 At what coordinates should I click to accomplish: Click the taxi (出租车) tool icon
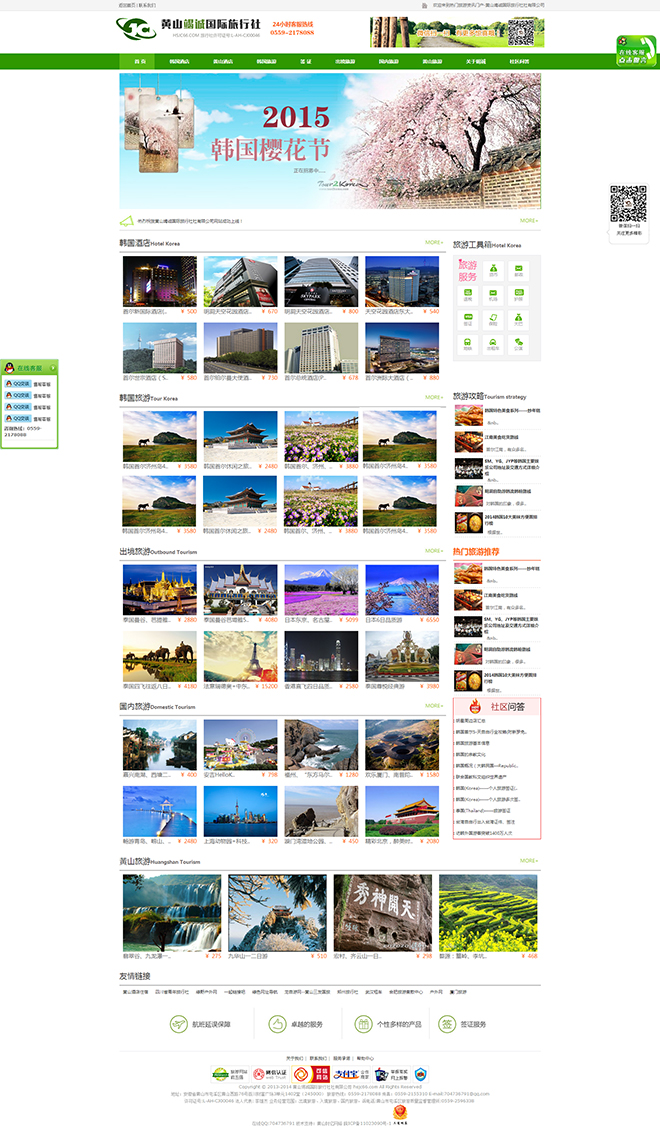click(x=493, y=343)
